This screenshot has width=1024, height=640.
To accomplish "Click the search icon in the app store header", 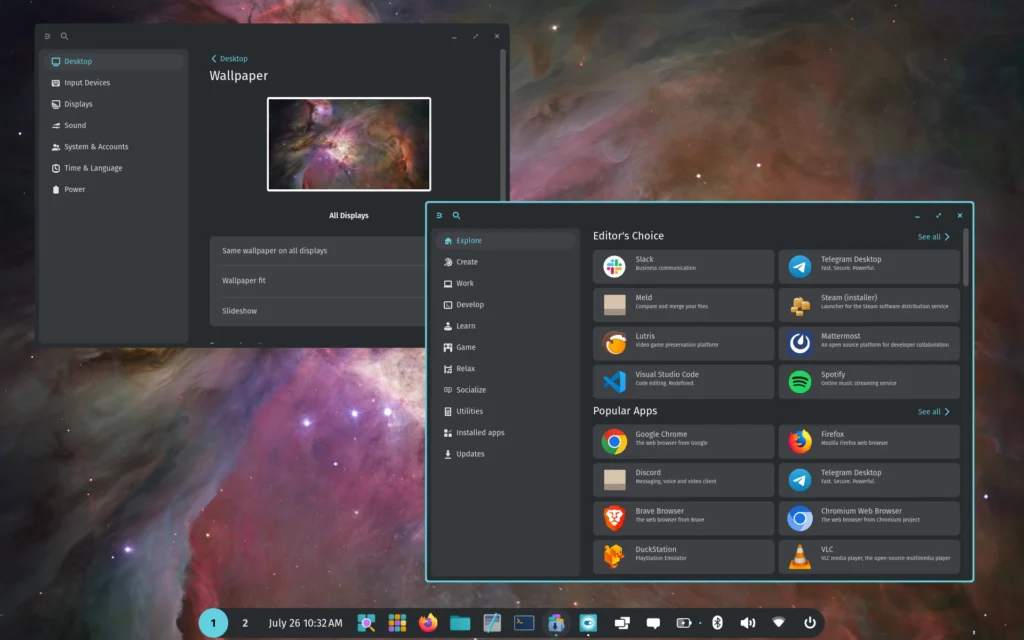I will pos(456,215).
